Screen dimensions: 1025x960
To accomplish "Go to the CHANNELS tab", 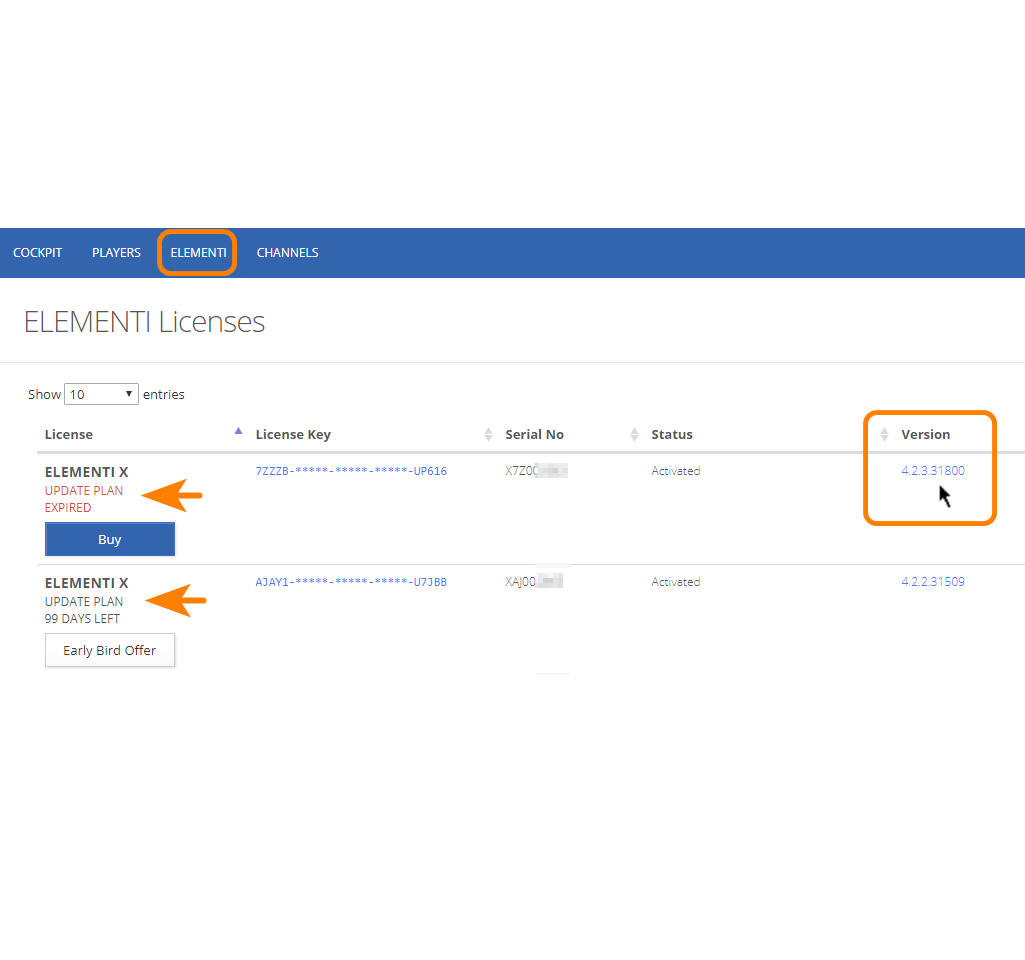I will pos(288,253).
